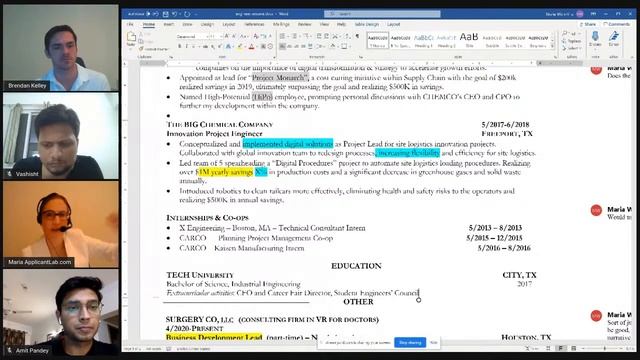This screenshot has width=640, height=360.
Task: Switch to the Table Design ribbon tab
Action: click(x=367, y=24)
